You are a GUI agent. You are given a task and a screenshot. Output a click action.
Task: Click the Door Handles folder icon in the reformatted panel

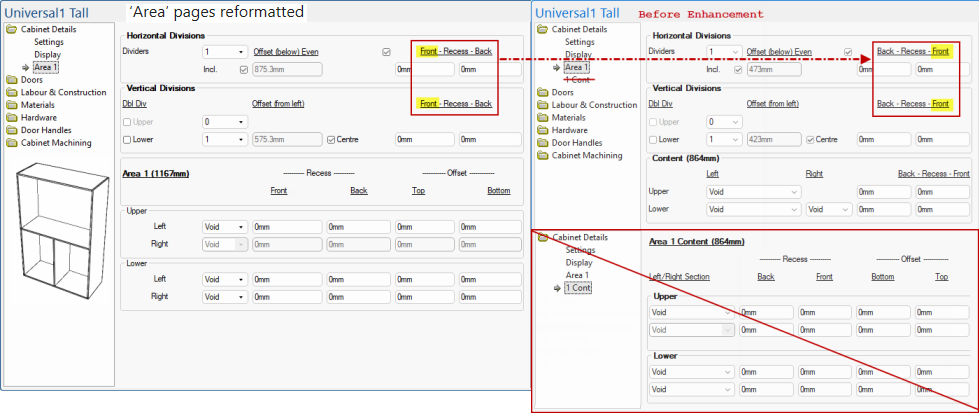click(12, 130)
